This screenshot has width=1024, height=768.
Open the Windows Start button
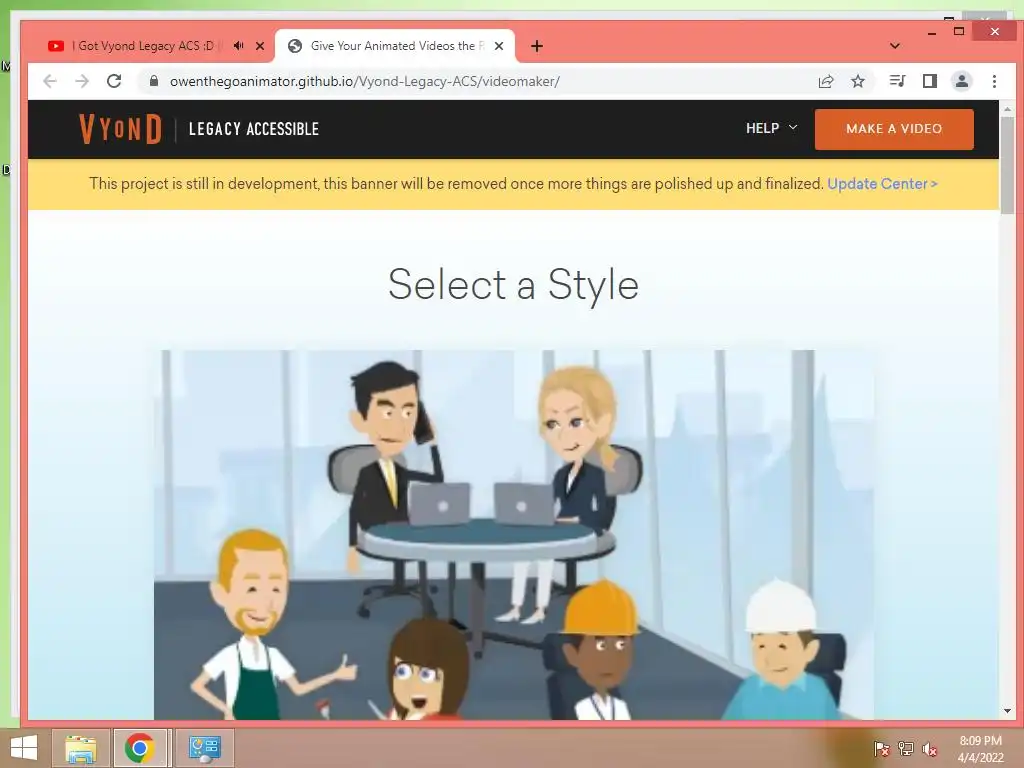click(24, 748)
